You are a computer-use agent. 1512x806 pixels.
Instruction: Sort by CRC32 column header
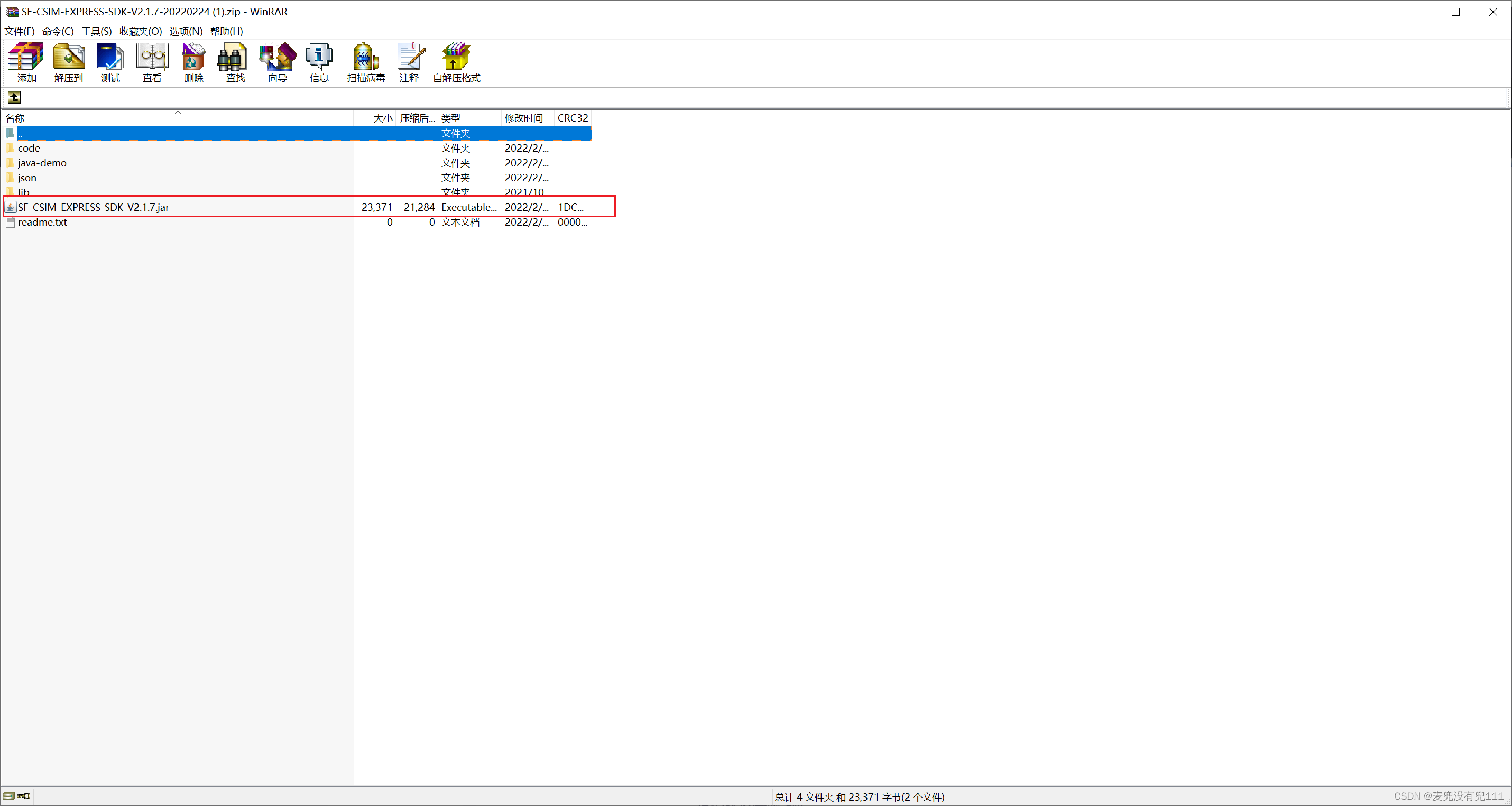point(572,118)
